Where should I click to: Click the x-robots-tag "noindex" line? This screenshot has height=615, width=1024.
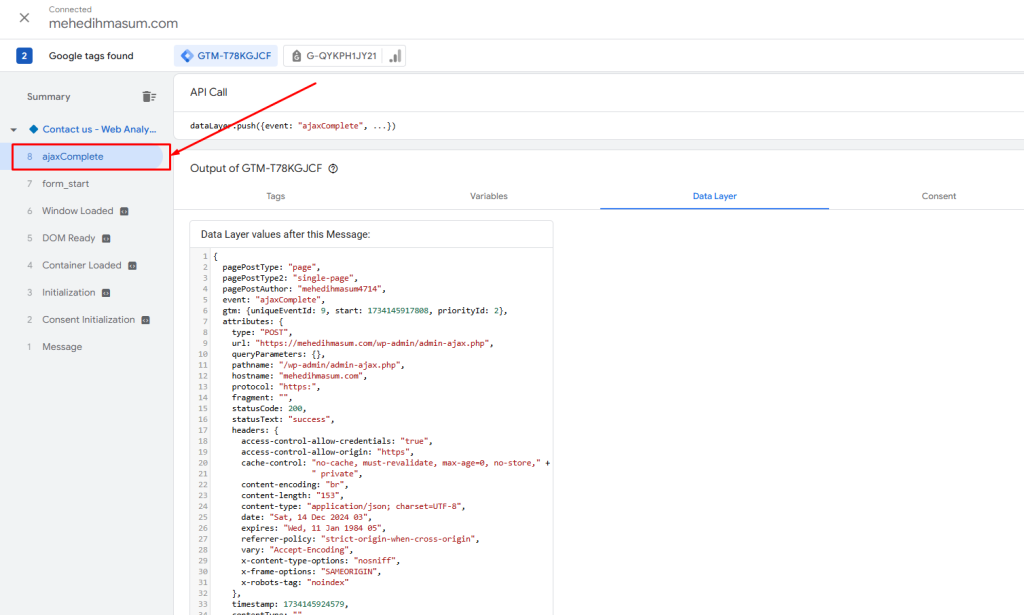click(x=295, y=582)
